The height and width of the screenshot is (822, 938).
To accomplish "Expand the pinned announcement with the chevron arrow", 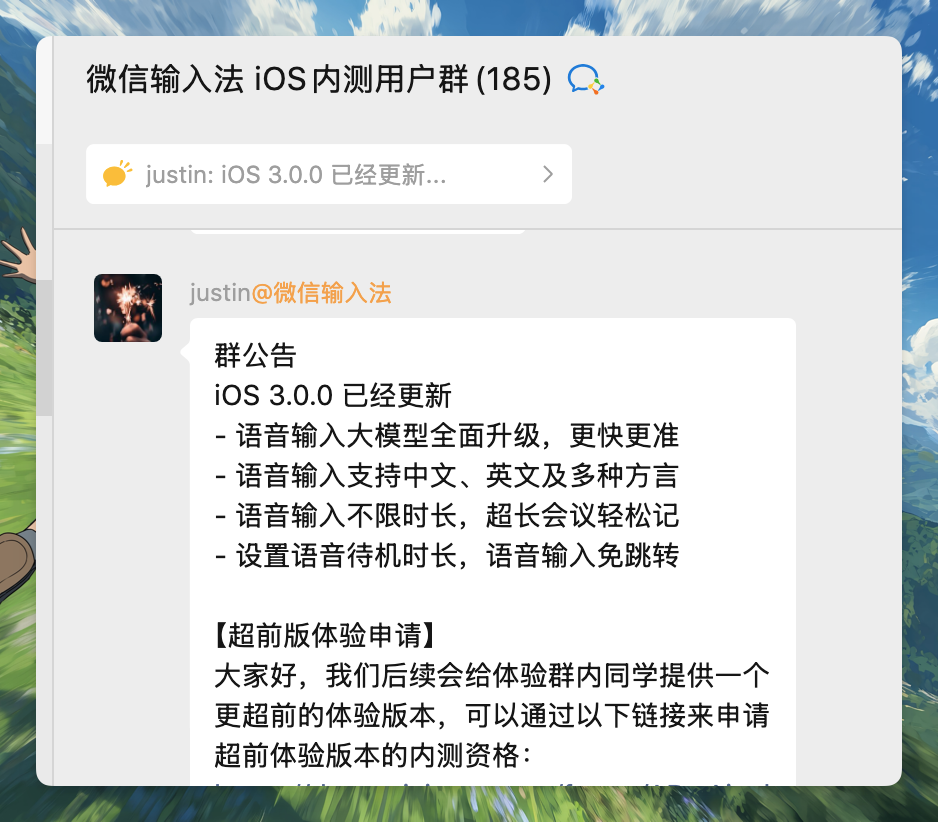I will coord(547,174).
